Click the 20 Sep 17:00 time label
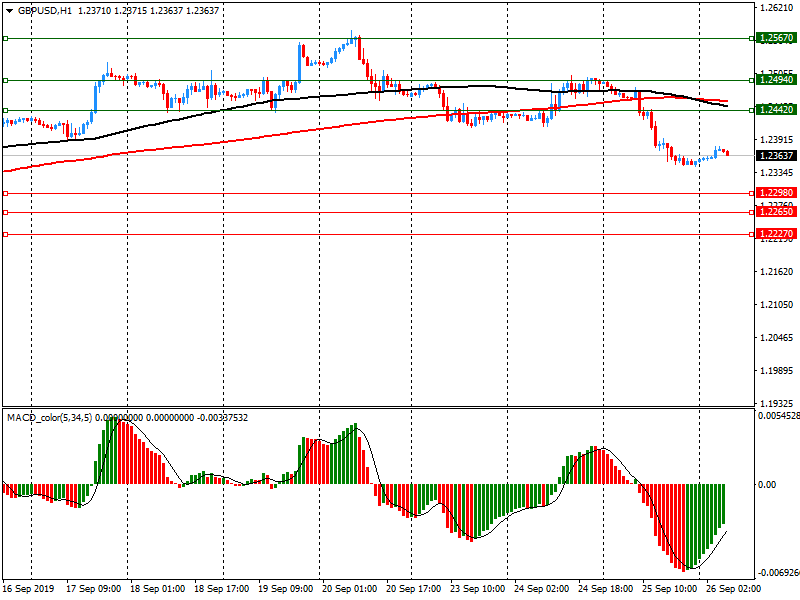 coord(413,589)
